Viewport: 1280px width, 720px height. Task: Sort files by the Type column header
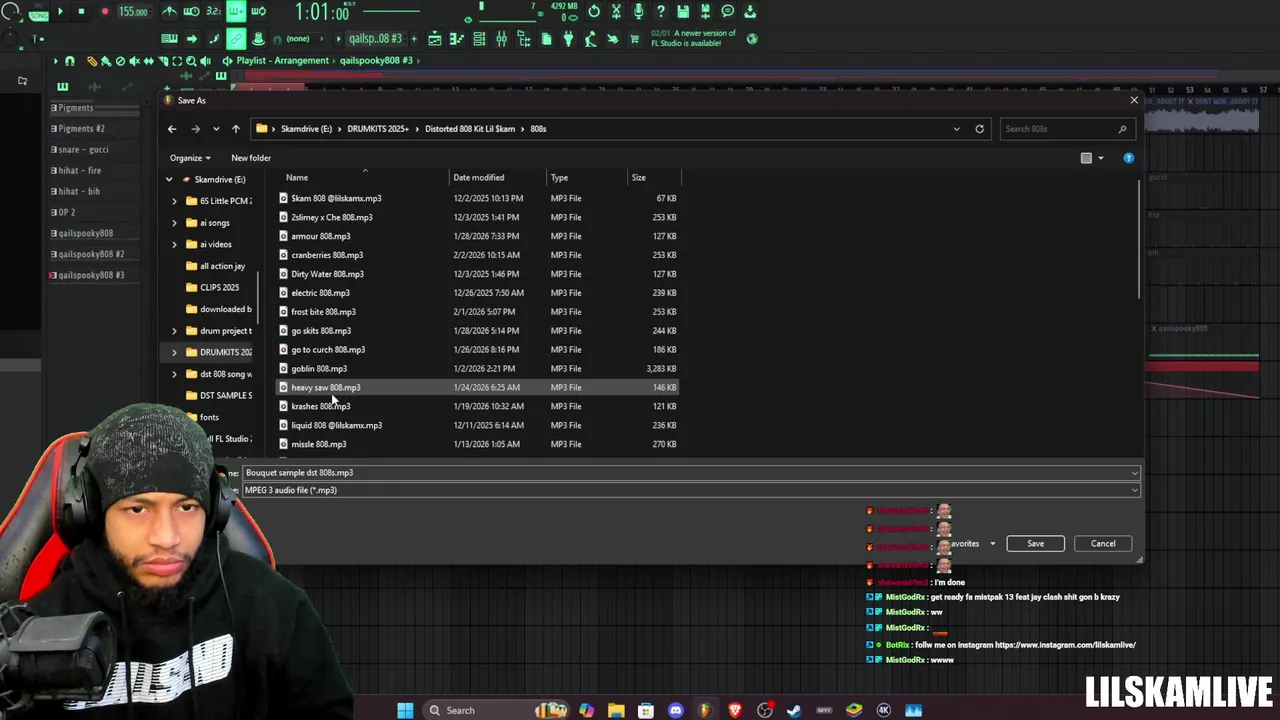click(559, 178)
